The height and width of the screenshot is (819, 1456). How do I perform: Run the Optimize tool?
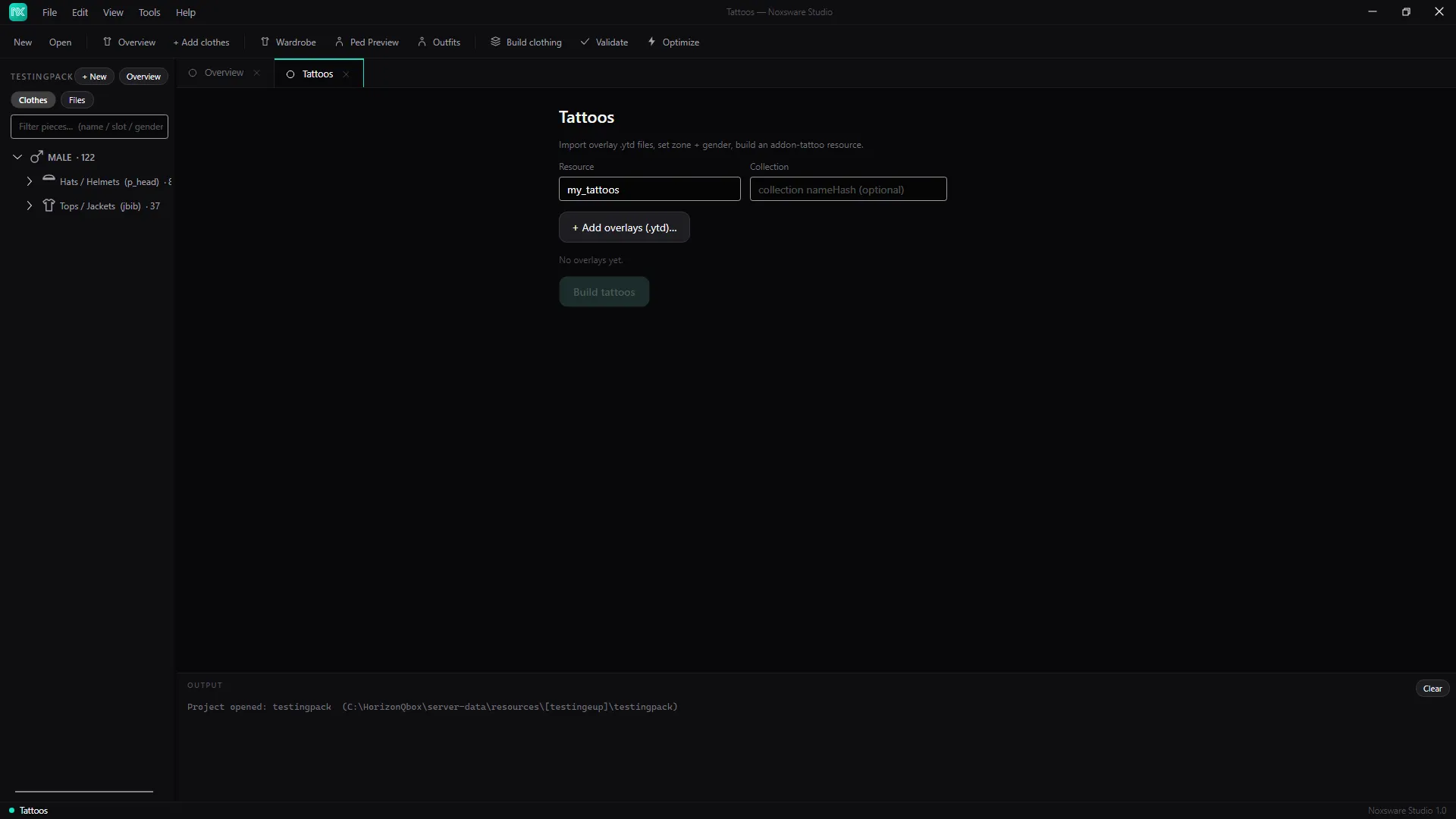[673, 42]
